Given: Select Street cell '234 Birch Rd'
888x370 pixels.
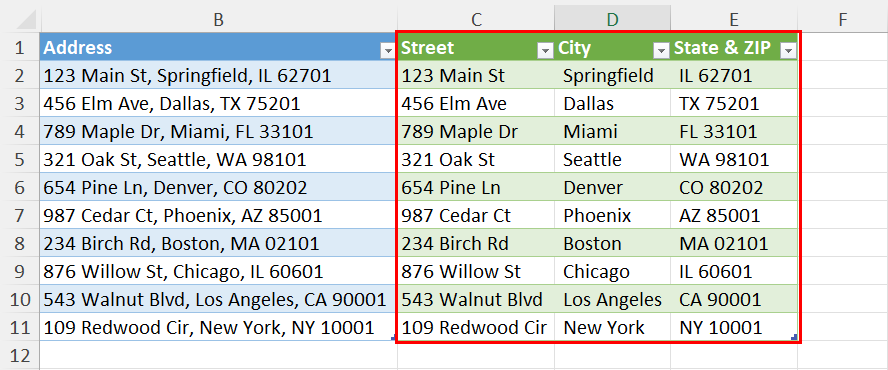Looking at the screenshot, I should (476, 243).
